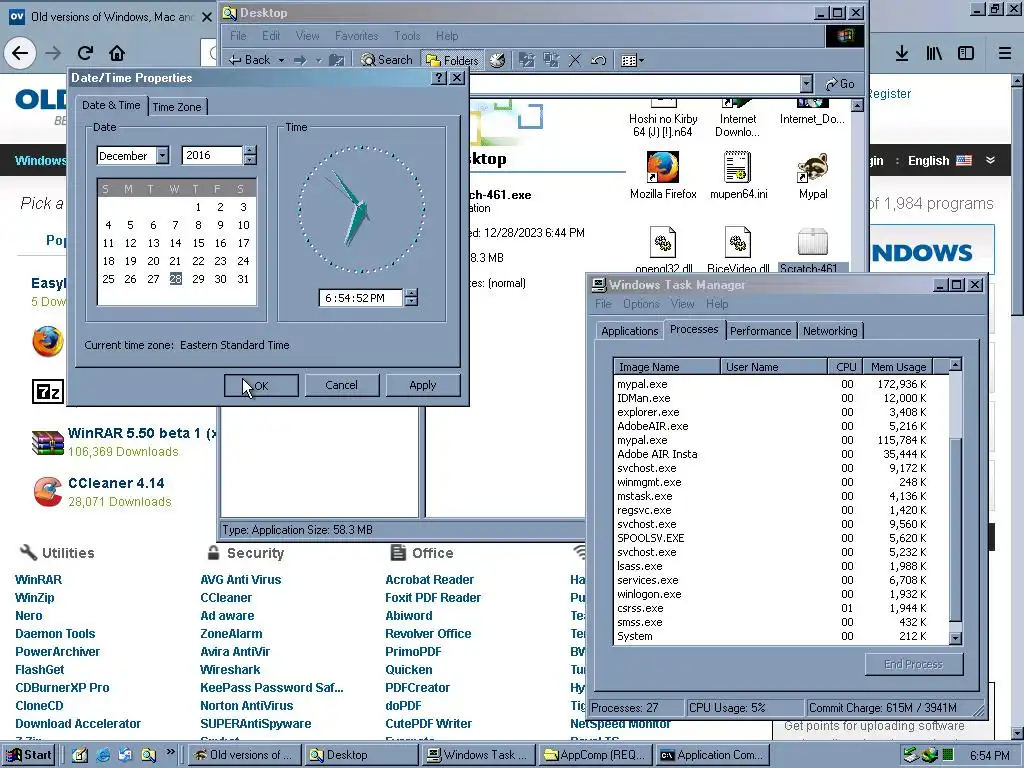Click the End Process button

click(x=914, y=664)
